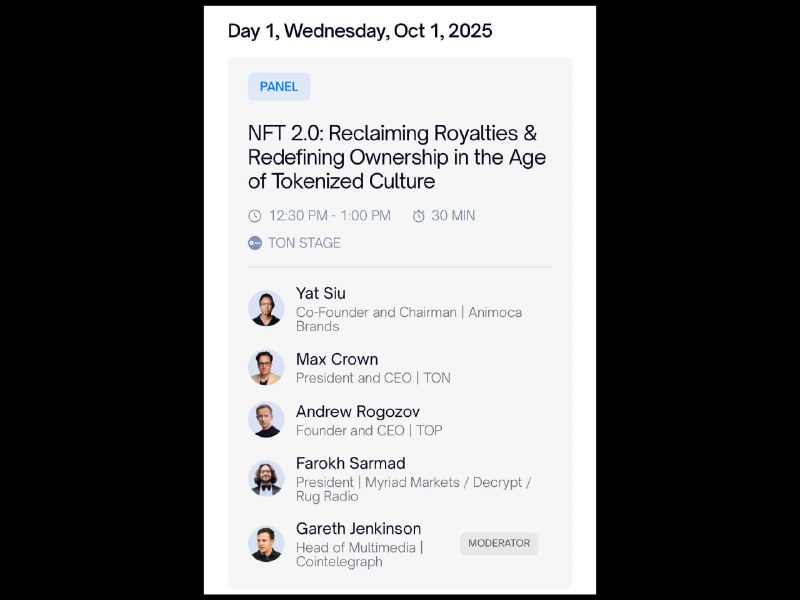Open Max Crown's avatar
The image size is (800, 600).
[266, 367]
